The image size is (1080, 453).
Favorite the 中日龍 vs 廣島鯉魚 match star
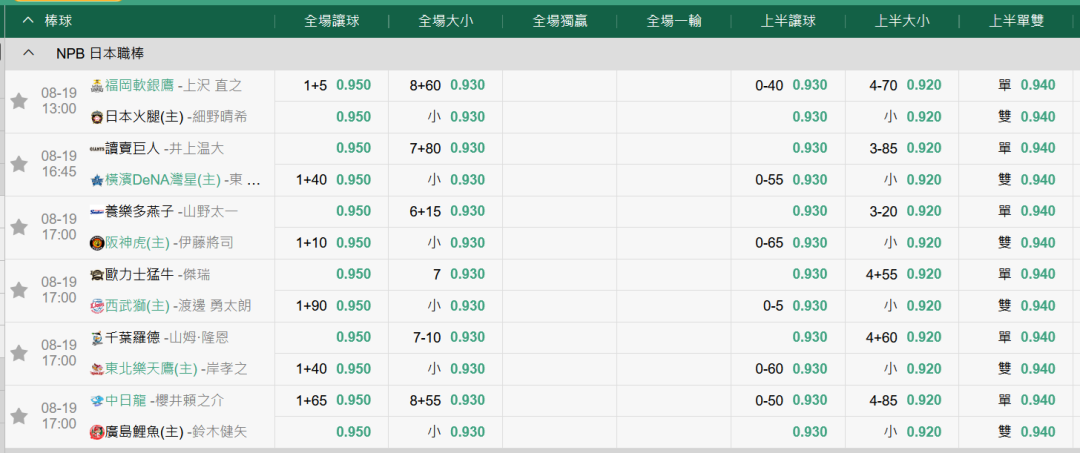tap(19, 417)
